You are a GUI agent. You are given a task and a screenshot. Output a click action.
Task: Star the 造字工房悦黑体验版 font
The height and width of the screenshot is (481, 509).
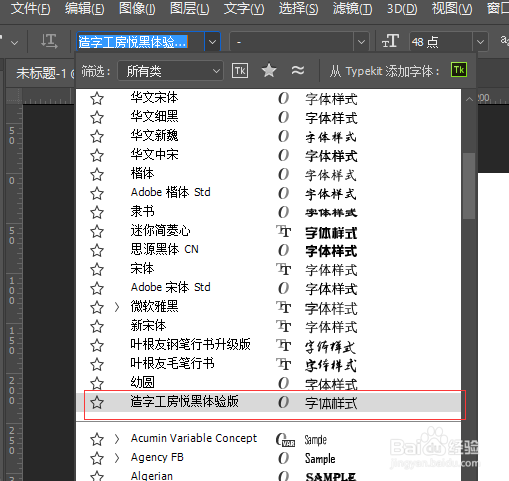point(97,402)
